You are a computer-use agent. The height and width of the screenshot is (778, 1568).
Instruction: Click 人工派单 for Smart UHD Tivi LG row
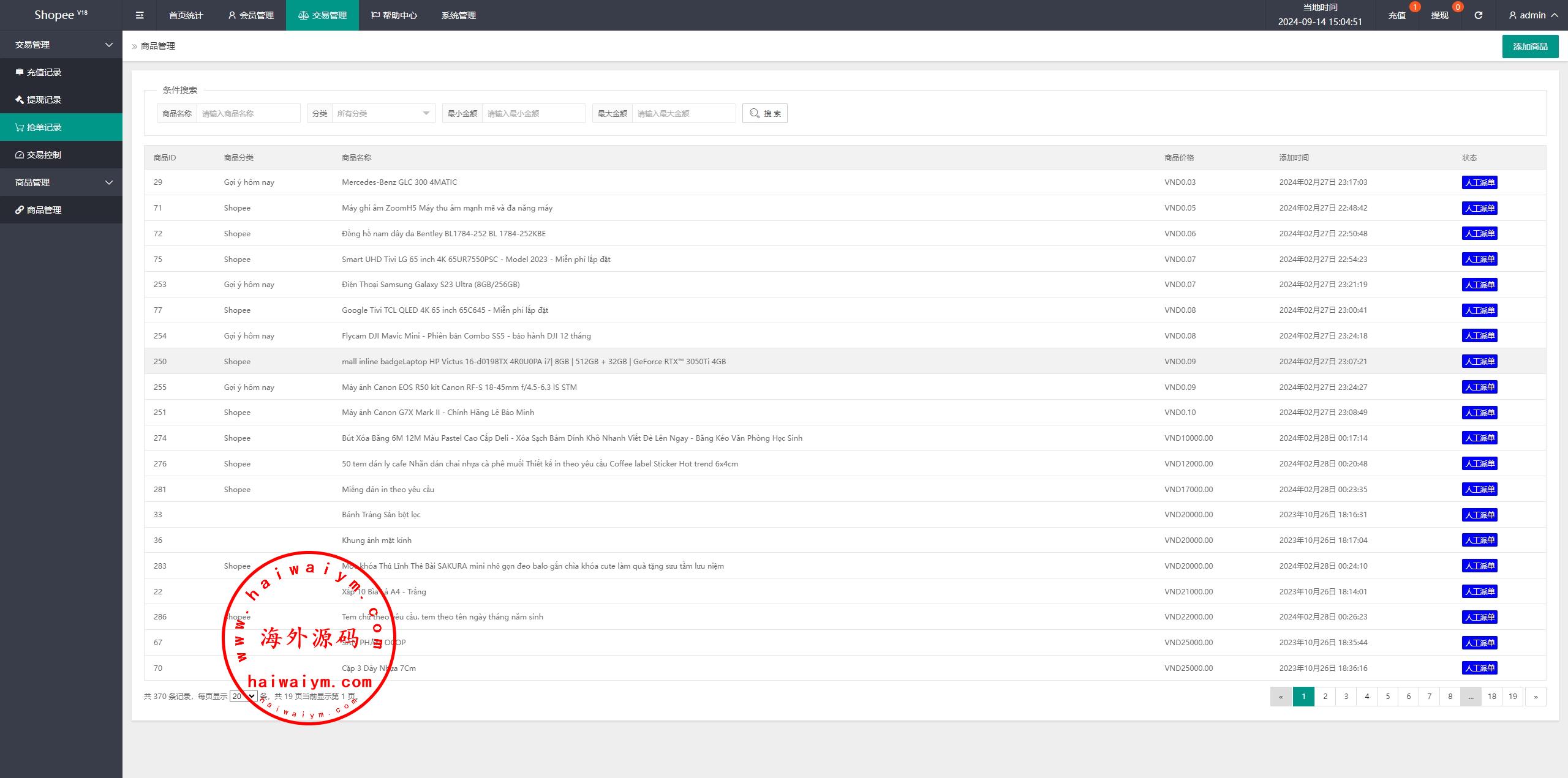(x=1480, y=259)
